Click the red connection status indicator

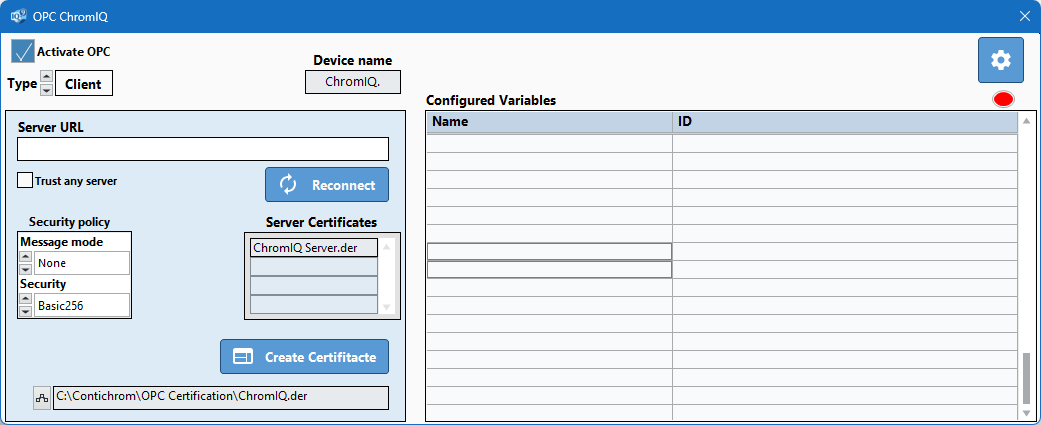coord(1003,99)
